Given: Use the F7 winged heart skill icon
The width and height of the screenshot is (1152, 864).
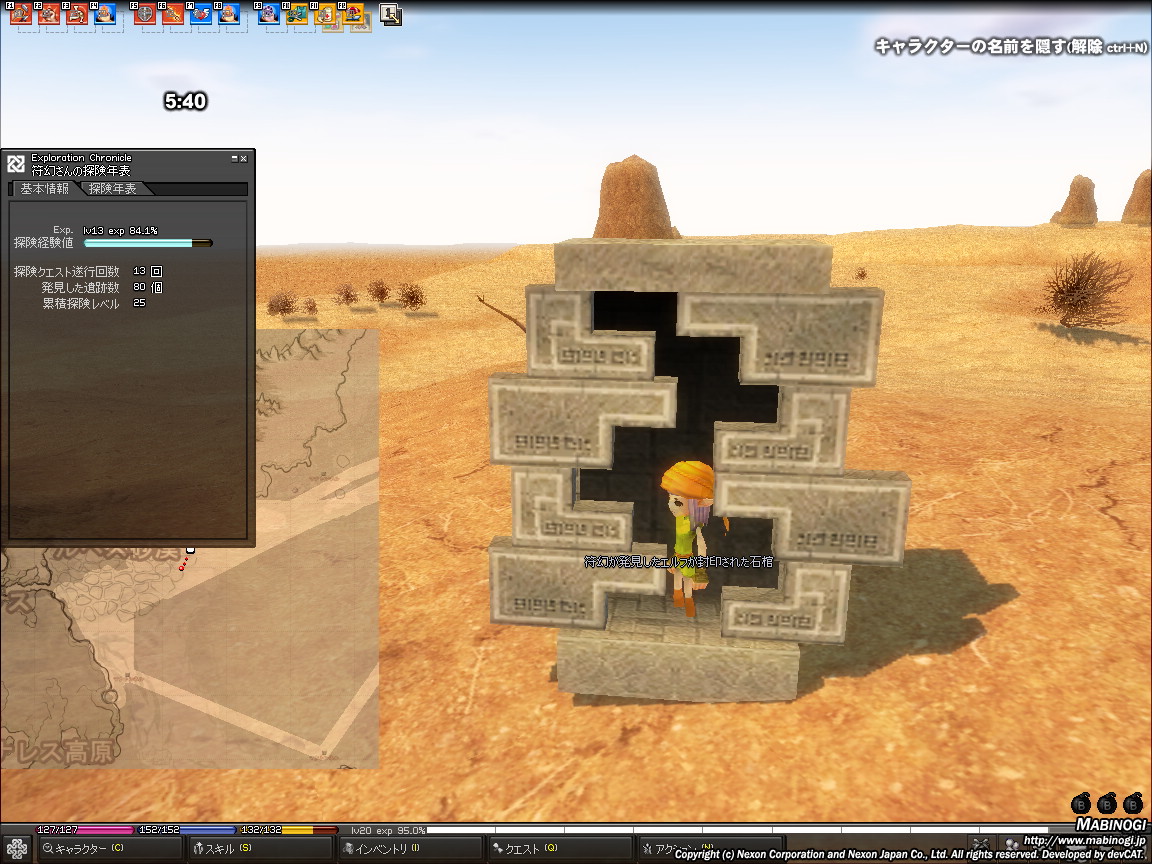Looking at the screenshot, I should [x=201, y=14].
